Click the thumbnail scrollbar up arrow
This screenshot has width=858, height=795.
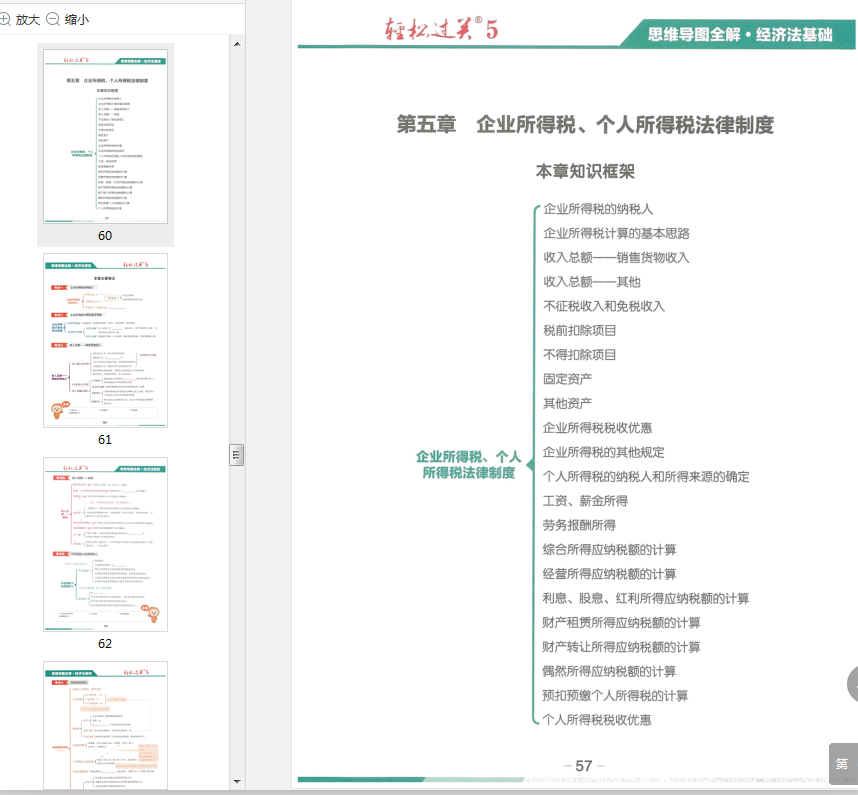click(237, 44)
